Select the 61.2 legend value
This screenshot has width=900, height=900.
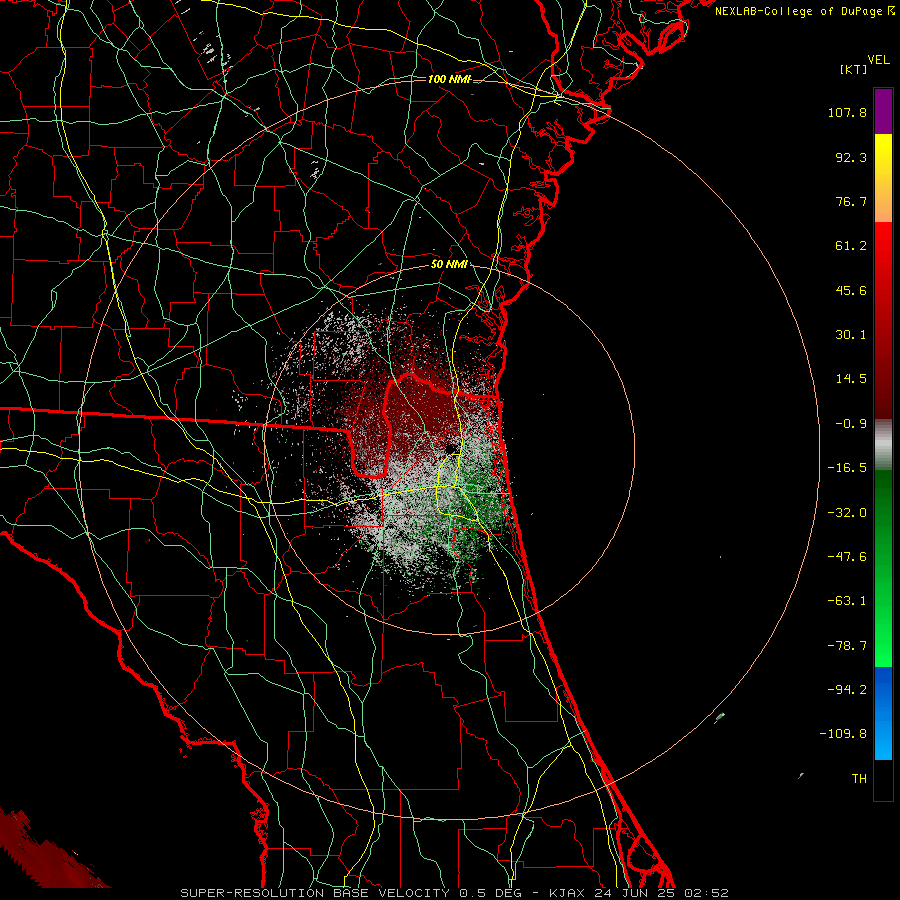pyautogui.click(x=851, y=246)
